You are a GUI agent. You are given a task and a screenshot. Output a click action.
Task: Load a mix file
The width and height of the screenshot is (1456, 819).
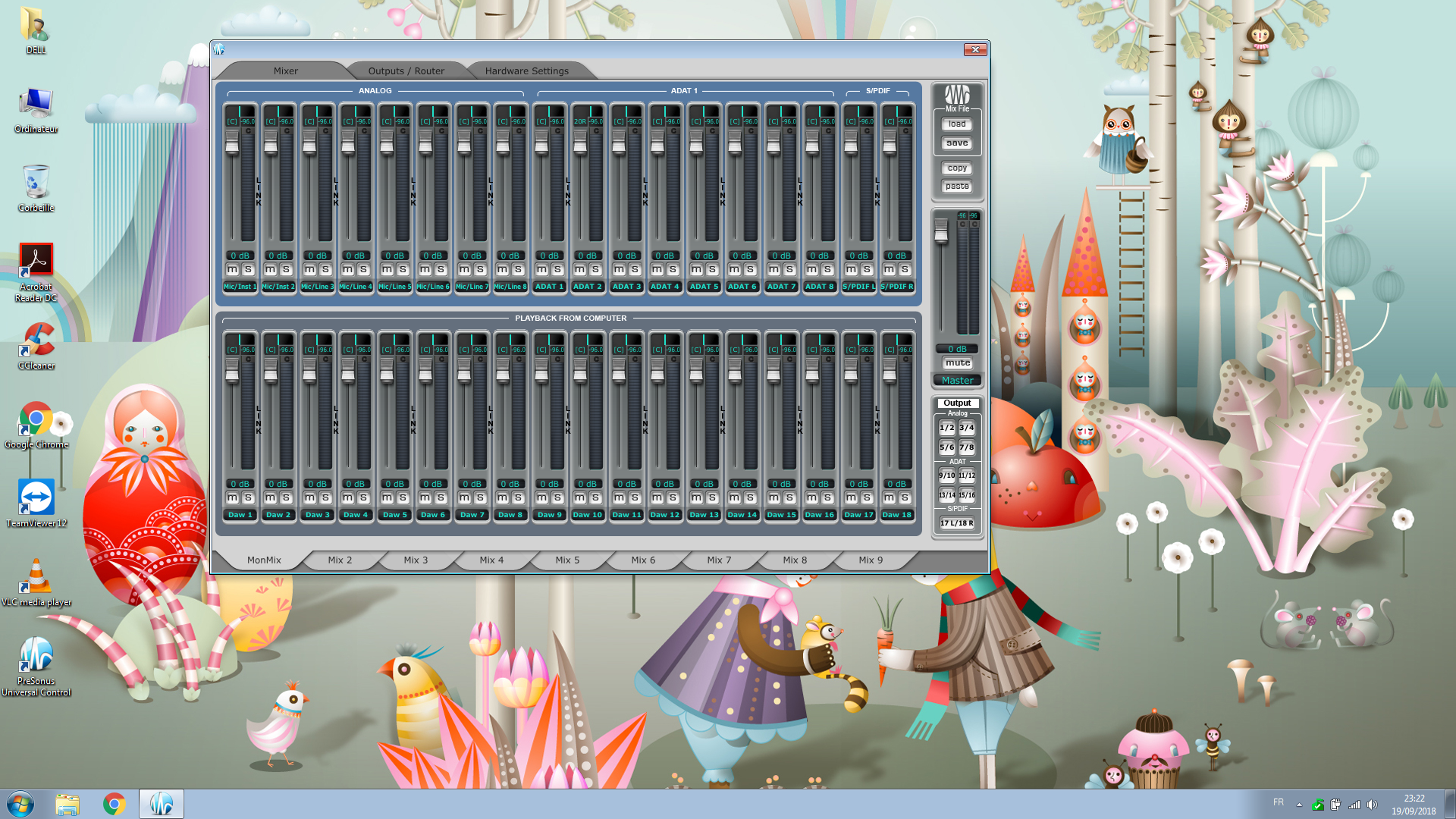coord(957,124)
